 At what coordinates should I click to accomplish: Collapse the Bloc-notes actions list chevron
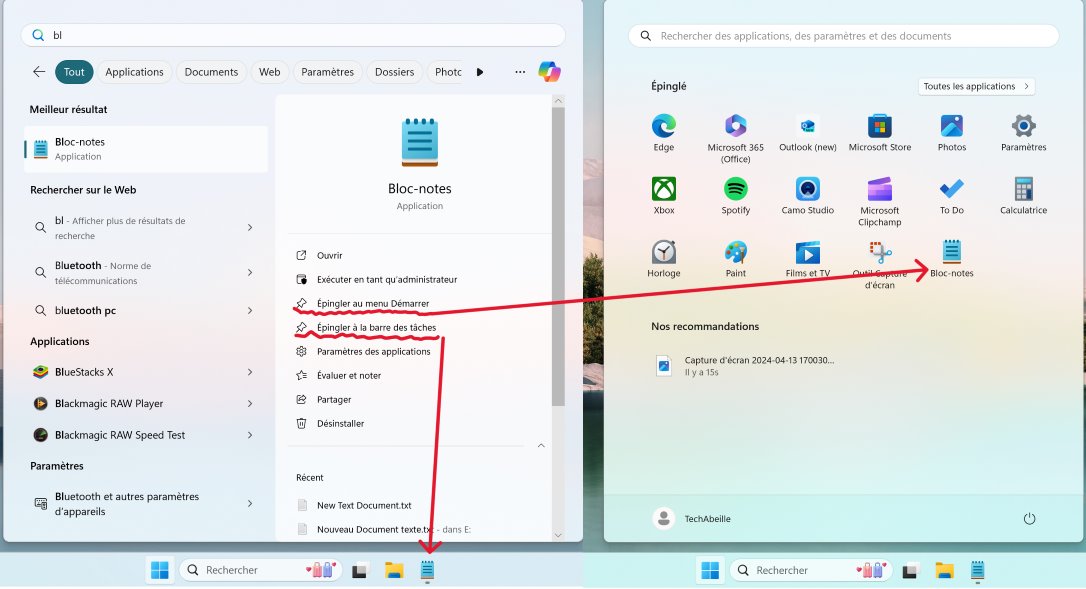click(x=541, y=446)
